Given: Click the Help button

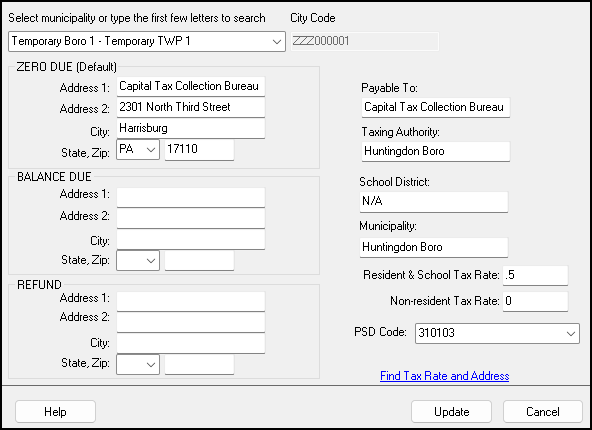Looking at the screenshot, I should [56, 412].
